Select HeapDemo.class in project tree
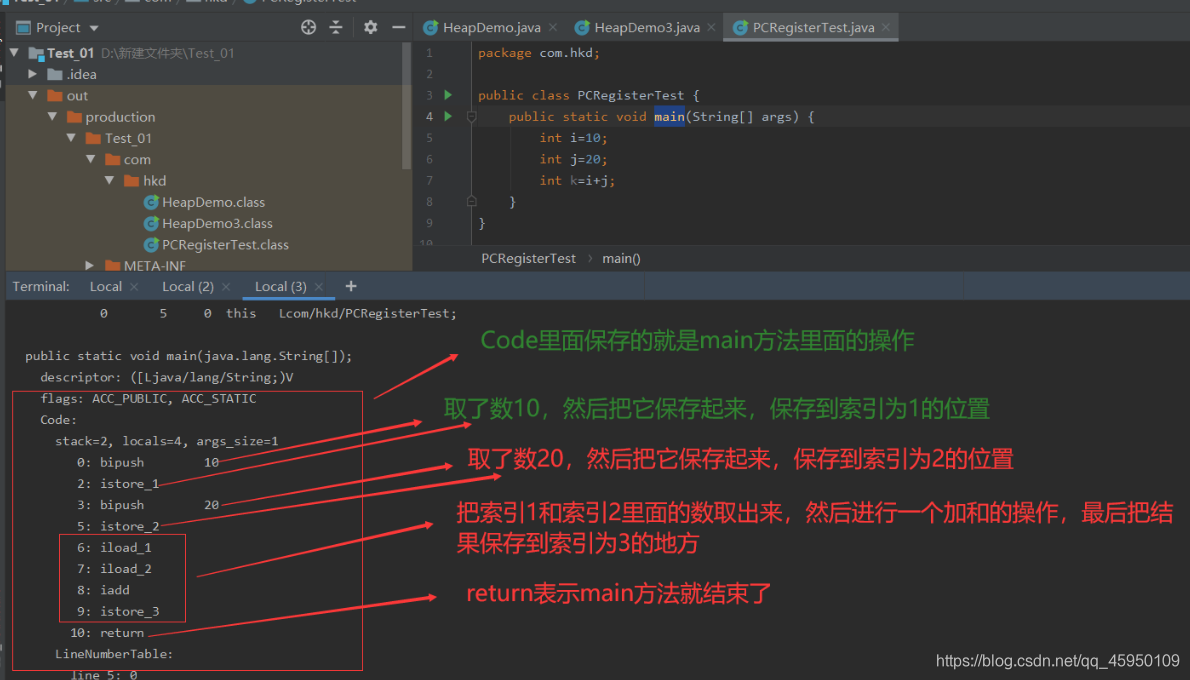The width and height of the screenshot is (1190, 680). click(x=213, y=202)
